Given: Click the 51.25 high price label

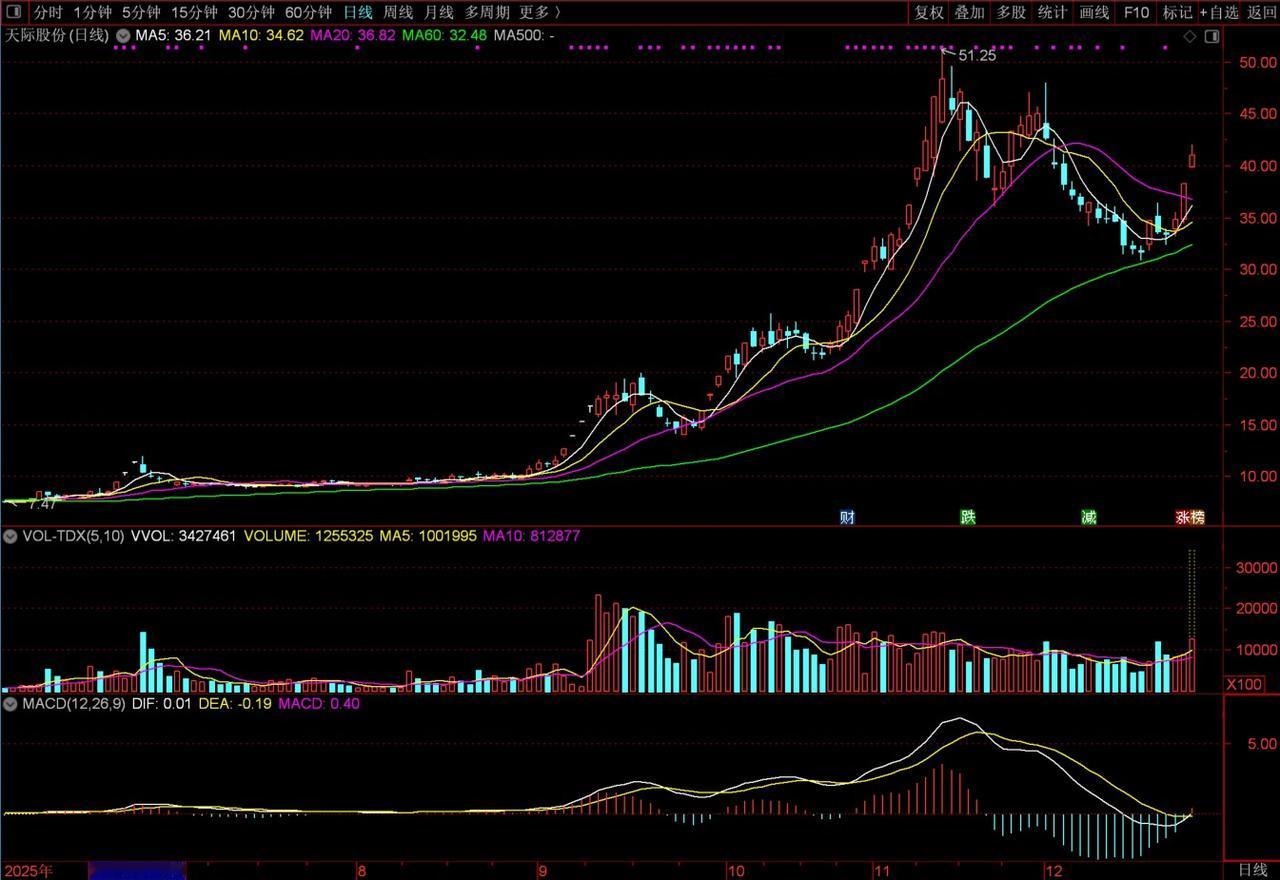Looking at the screenshot, I should pyautogui.click(x=977, y=56).
